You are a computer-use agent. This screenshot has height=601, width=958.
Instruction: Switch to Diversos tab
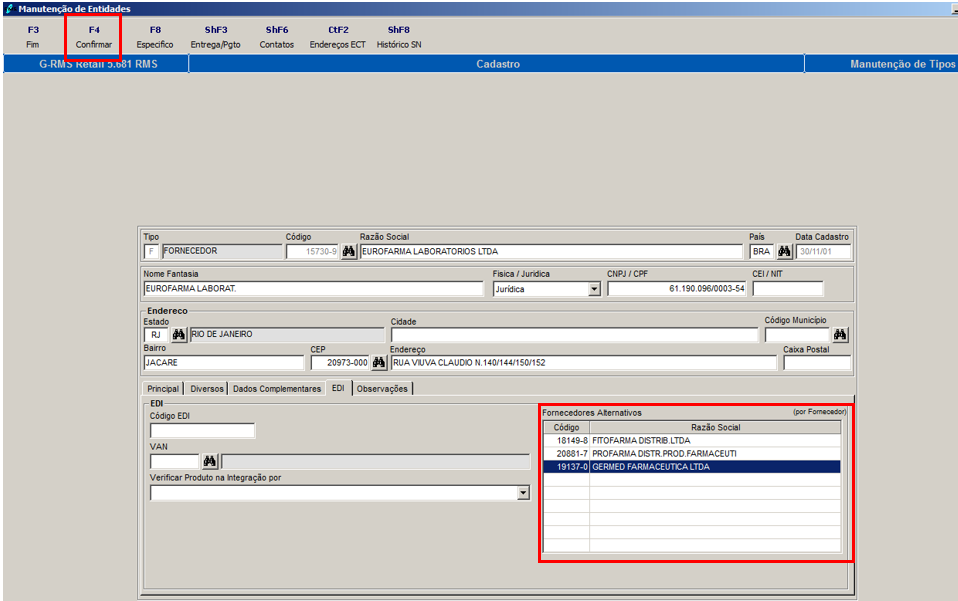pos(207,389)
